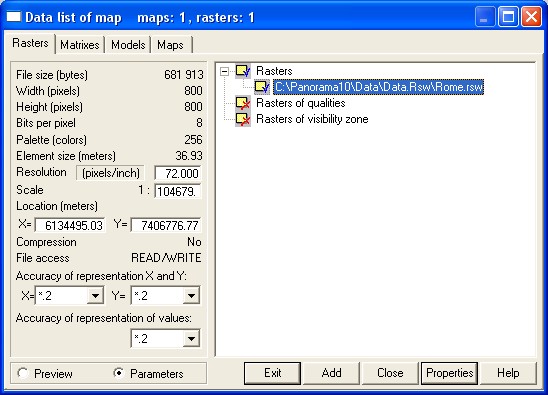Image resolution: width=548 pixels, height=395 pixels.
Task: Select the C:\Panorama10\Data\Data.Rsw\Rome.rsw tree item
Action: point(378,87)
